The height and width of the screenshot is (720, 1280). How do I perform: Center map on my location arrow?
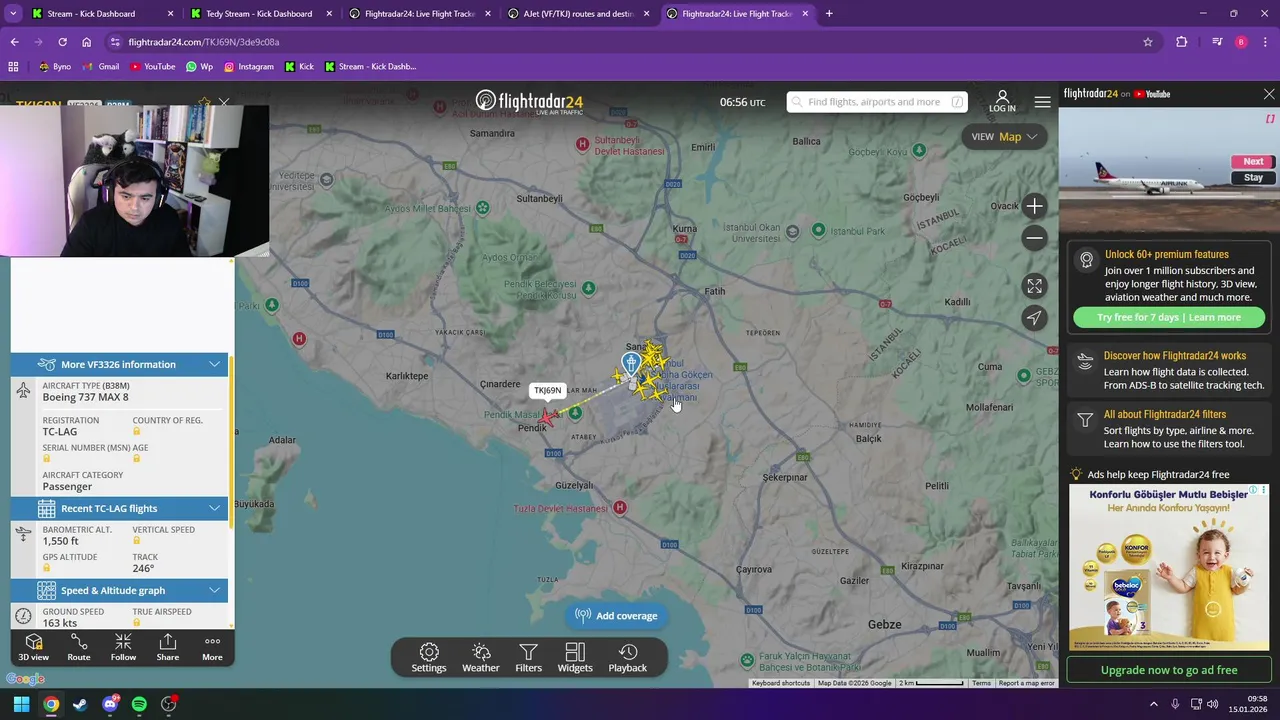[x=1035, y=318]
